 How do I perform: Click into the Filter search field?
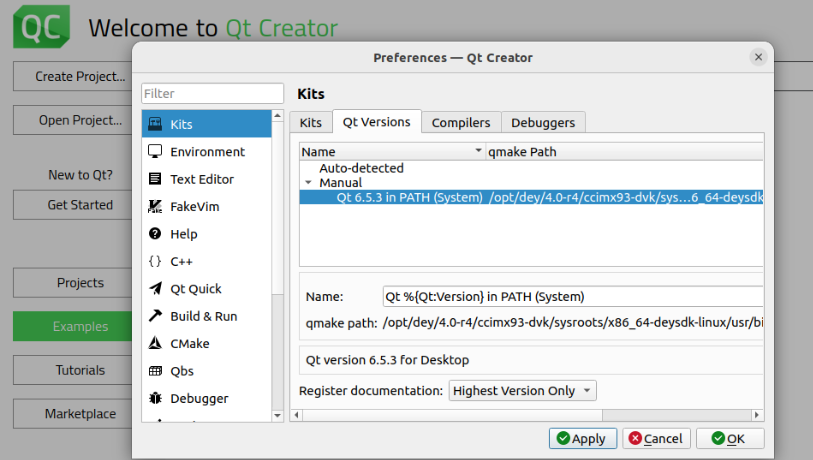[213, 93]
